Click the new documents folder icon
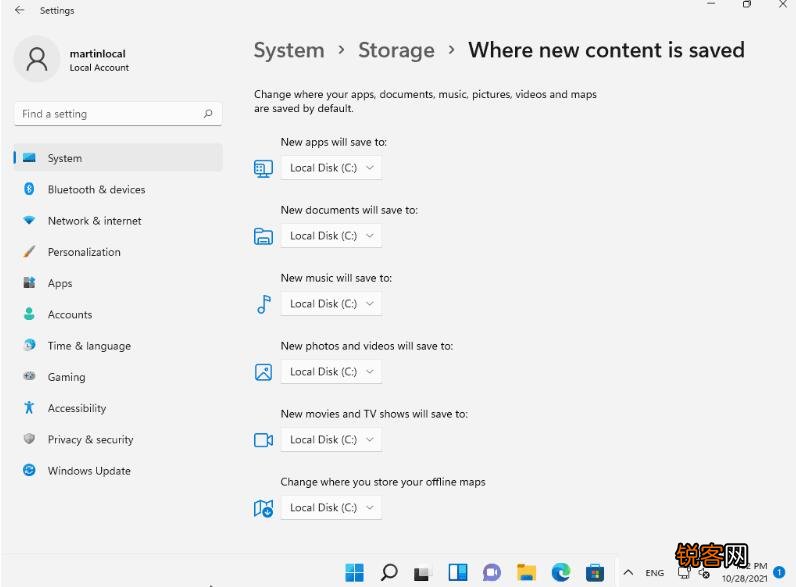796x587 pixels. pyautogui.click(x=263, y=237)
